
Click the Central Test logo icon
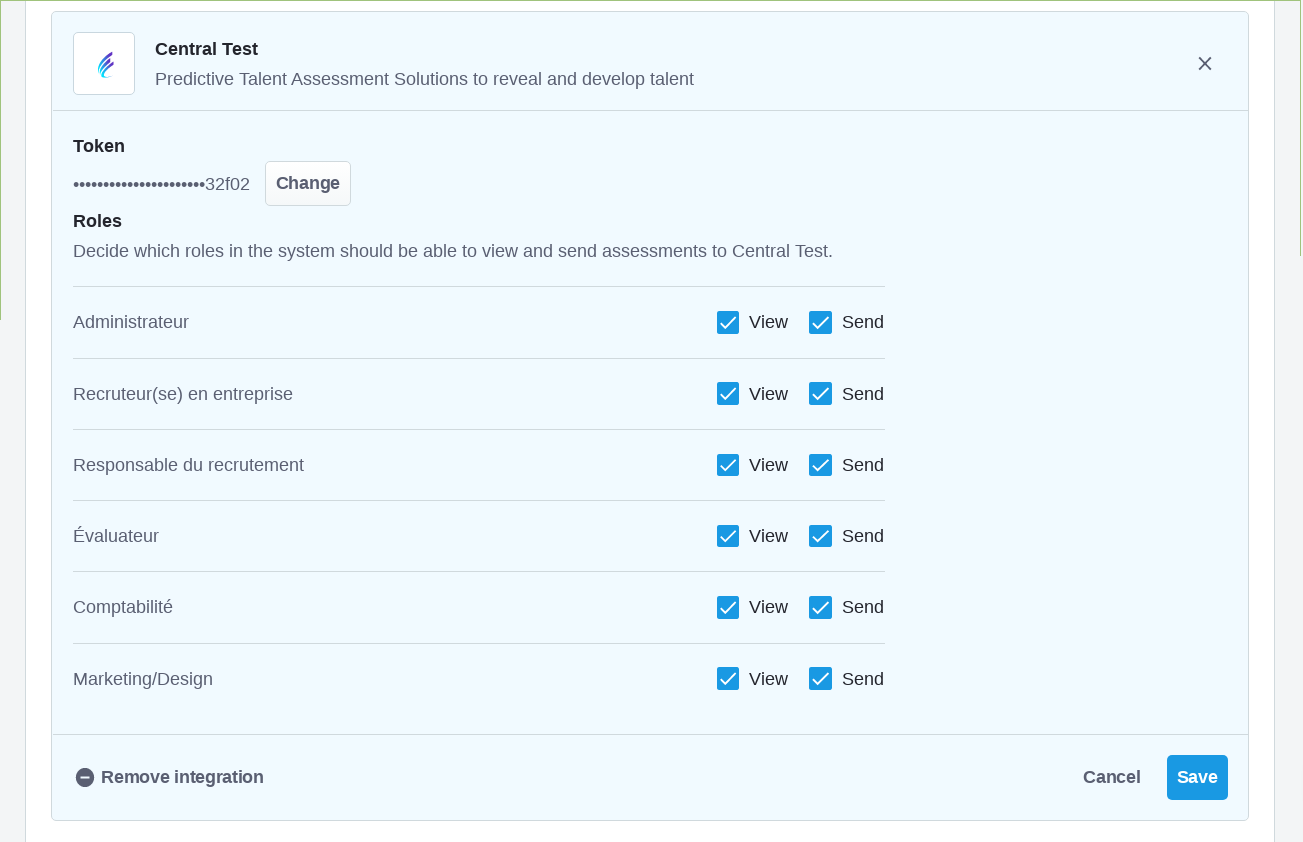(104, 64)
